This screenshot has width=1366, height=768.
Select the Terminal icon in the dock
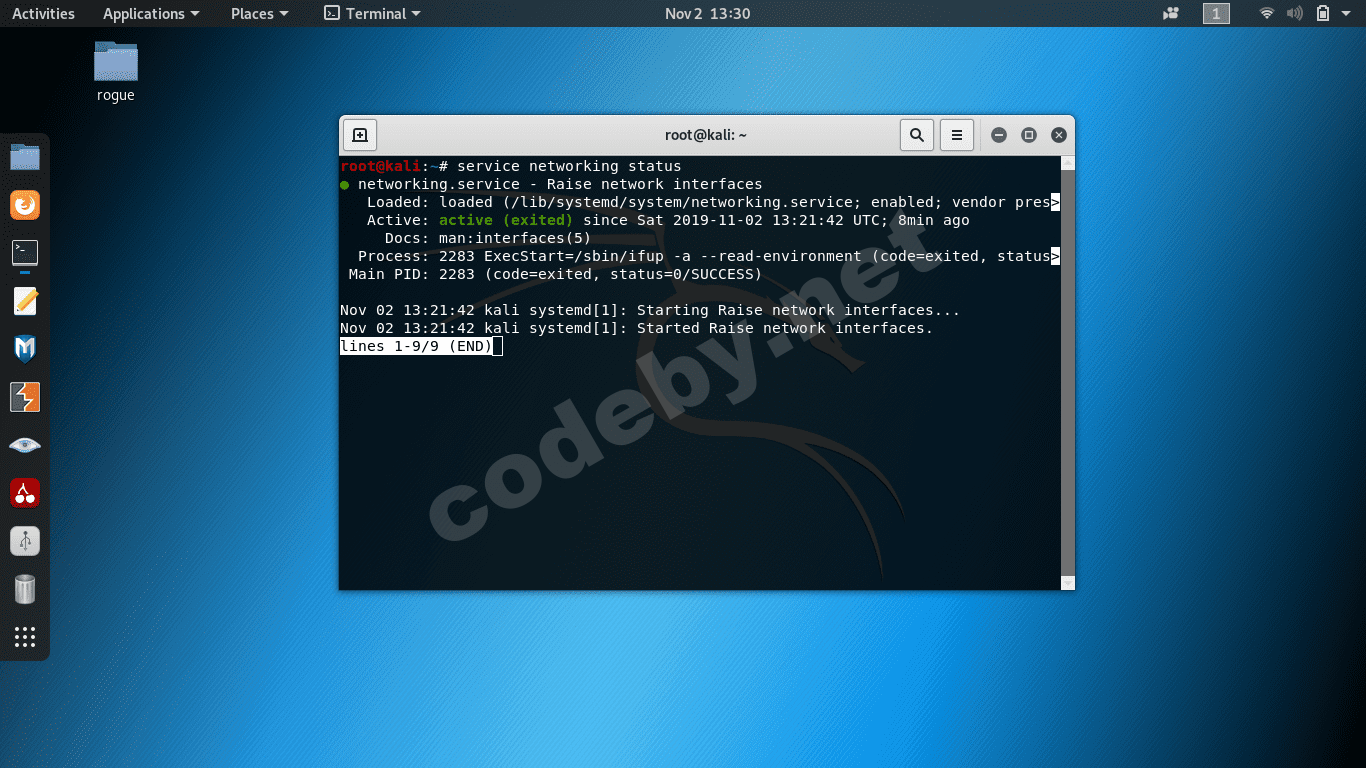click(25, 253)
